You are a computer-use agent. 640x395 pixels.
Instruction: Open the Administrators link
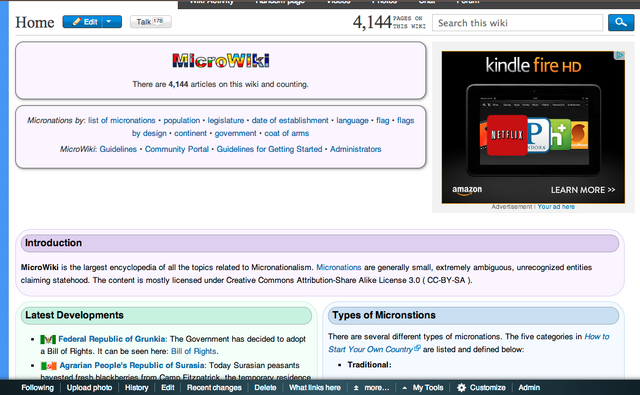point(356,149)
